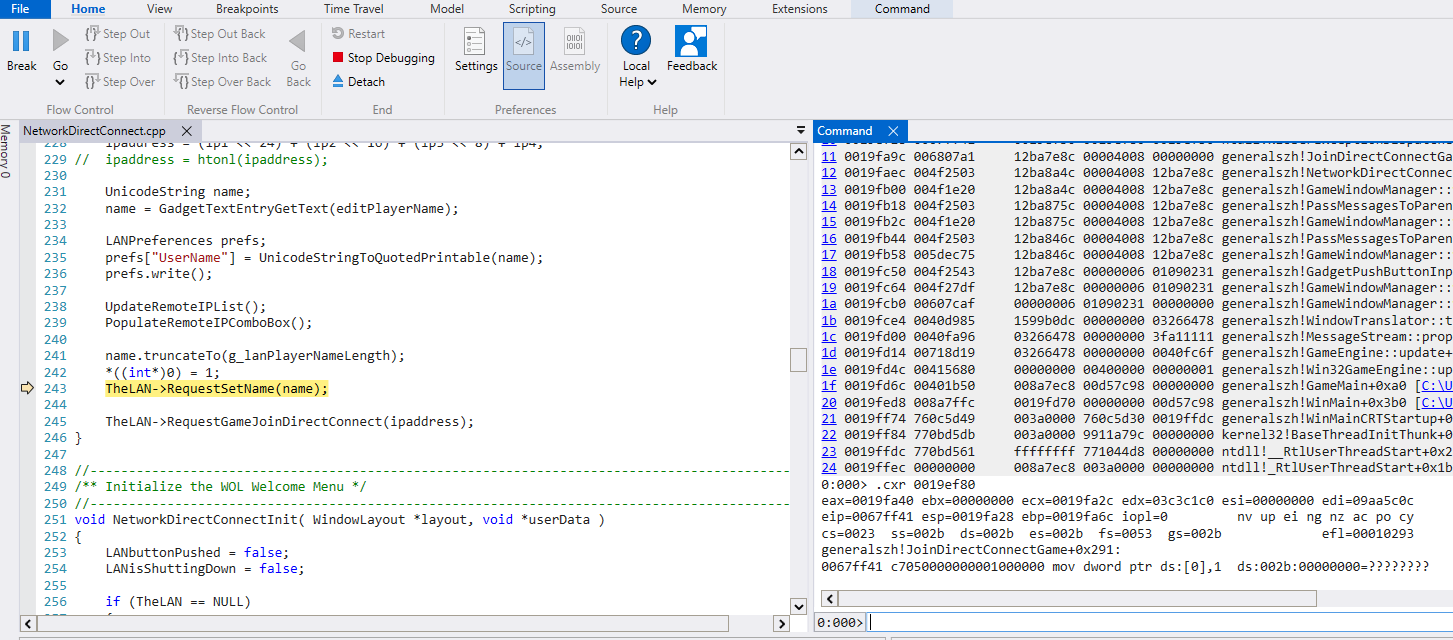Click source editor vertical scrollbar thumb

pyautogui.click(x=797, y=360)
